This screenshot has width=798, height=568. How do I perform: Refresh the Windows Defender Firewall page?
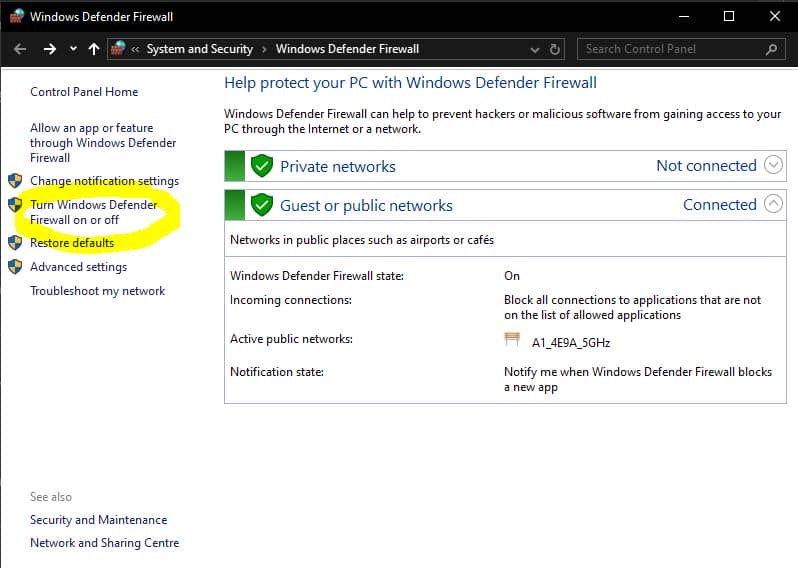555,49
